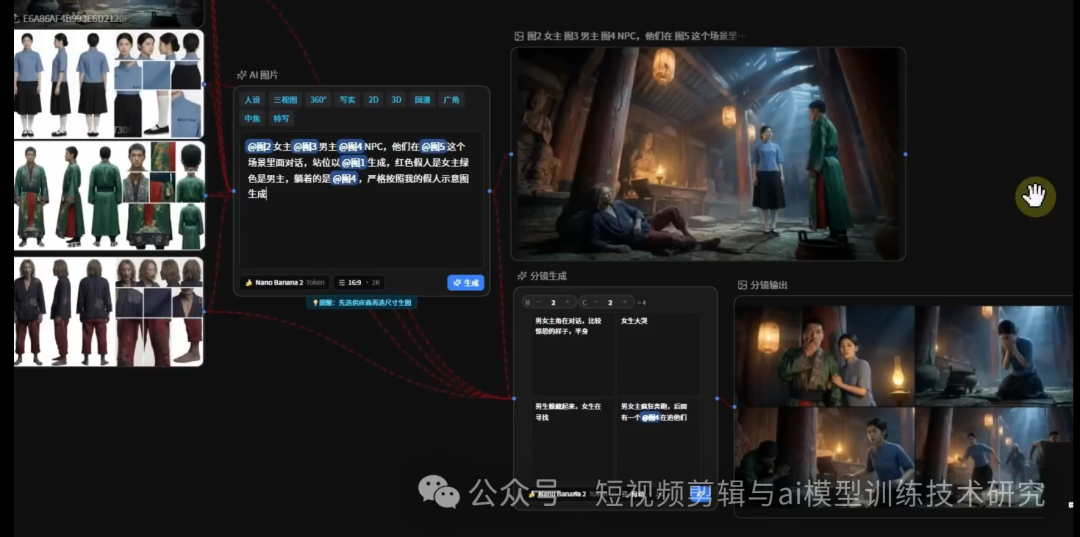Image resolution: width=1080 pixels, height=537 pixels.
Task: Decrease the C columns count
Action: tap(594, 302)
